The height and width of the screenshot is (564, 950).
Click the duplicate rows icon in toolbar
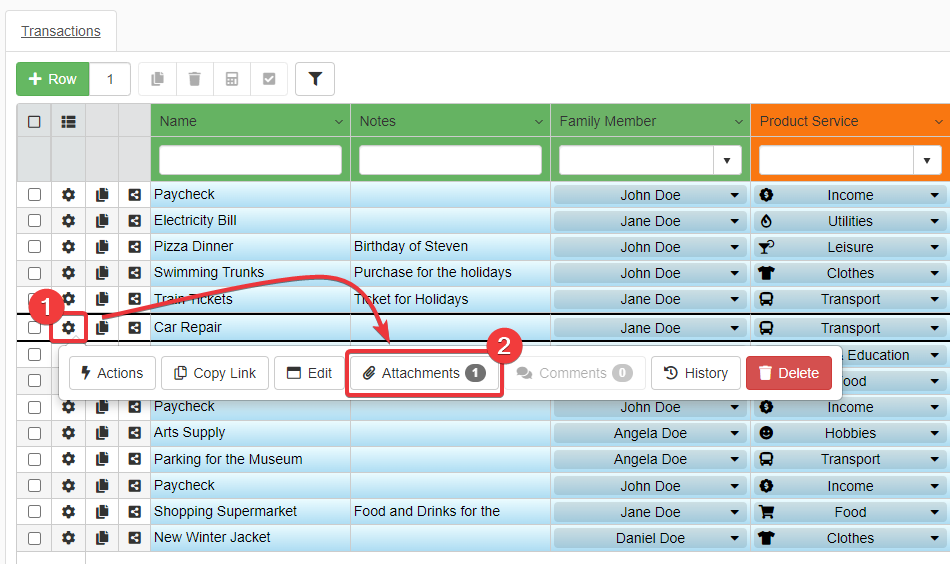click(158, 79)
